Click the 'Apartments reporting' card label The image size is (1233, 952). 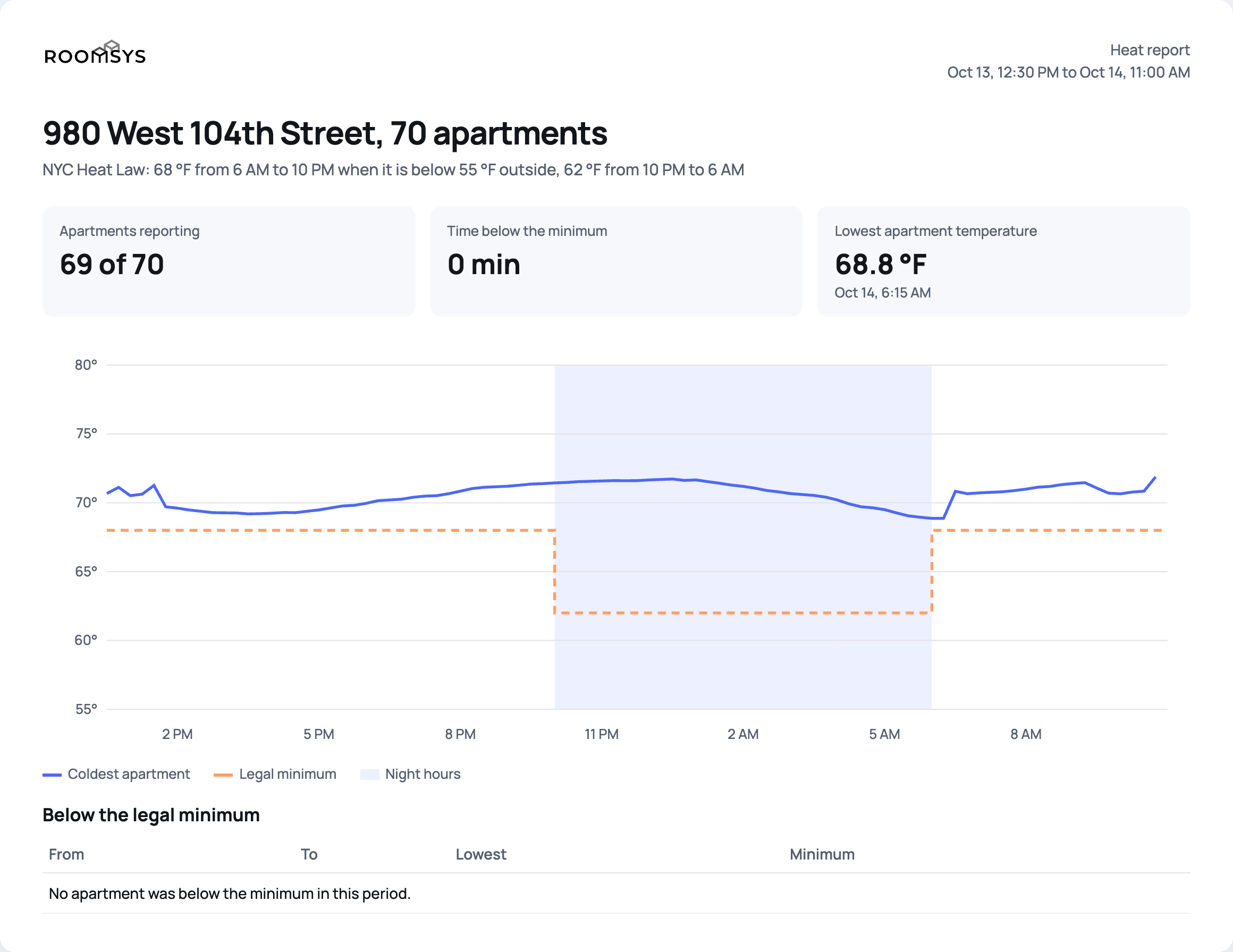pyautogui.click(x=130, y=232)
